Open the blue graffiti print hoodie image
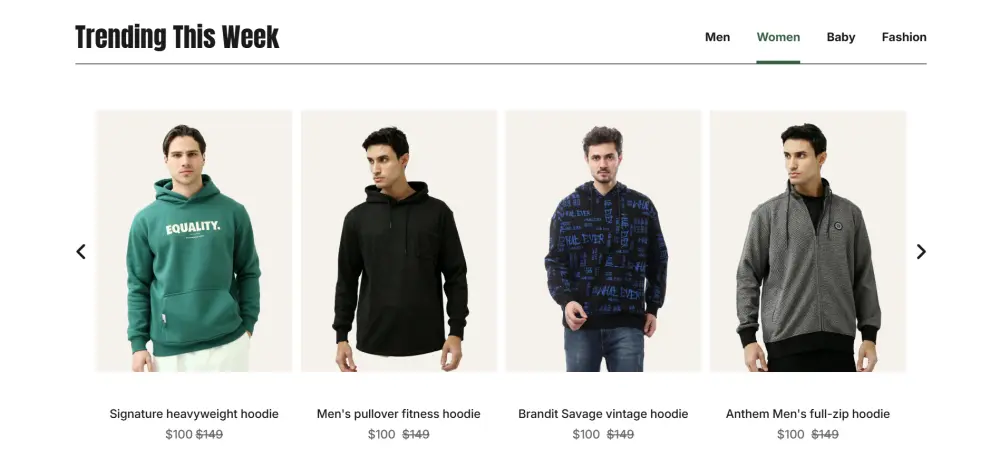Screen dimensions: 1000x457 coord(603,241)
